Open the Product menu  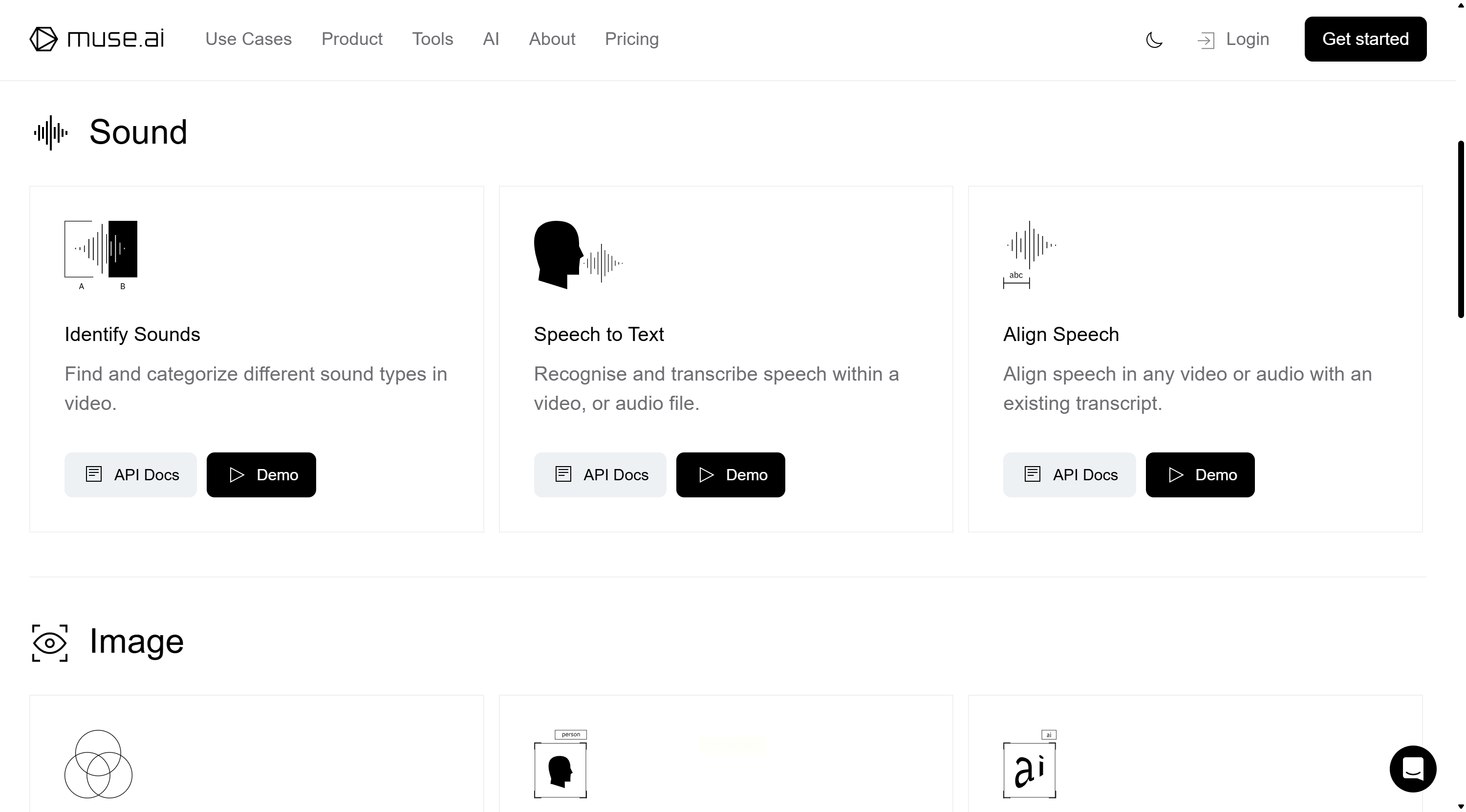[x=352, y=39]
